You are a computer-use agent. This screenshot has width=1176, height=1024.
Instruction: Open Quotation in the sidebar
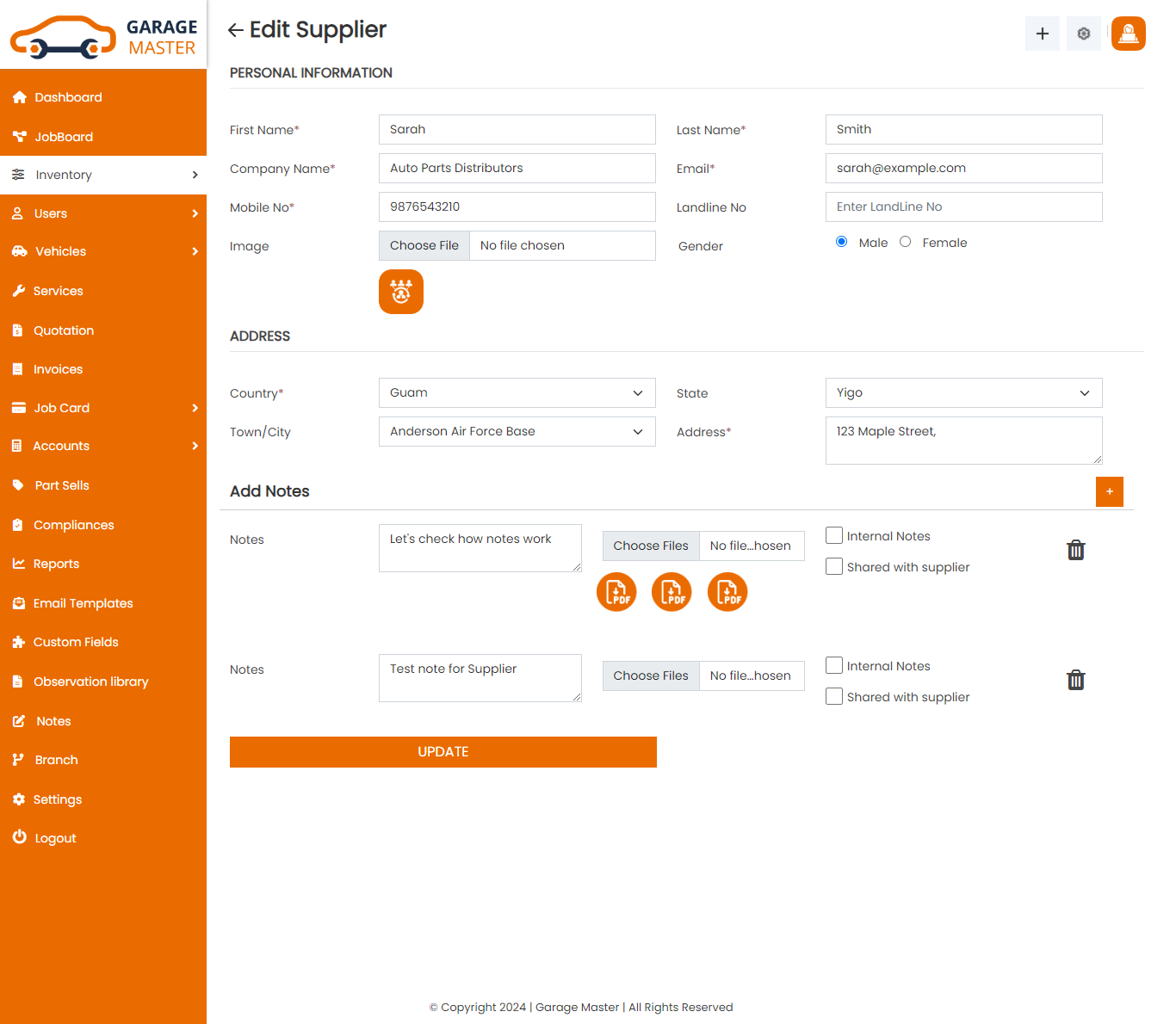64,330
